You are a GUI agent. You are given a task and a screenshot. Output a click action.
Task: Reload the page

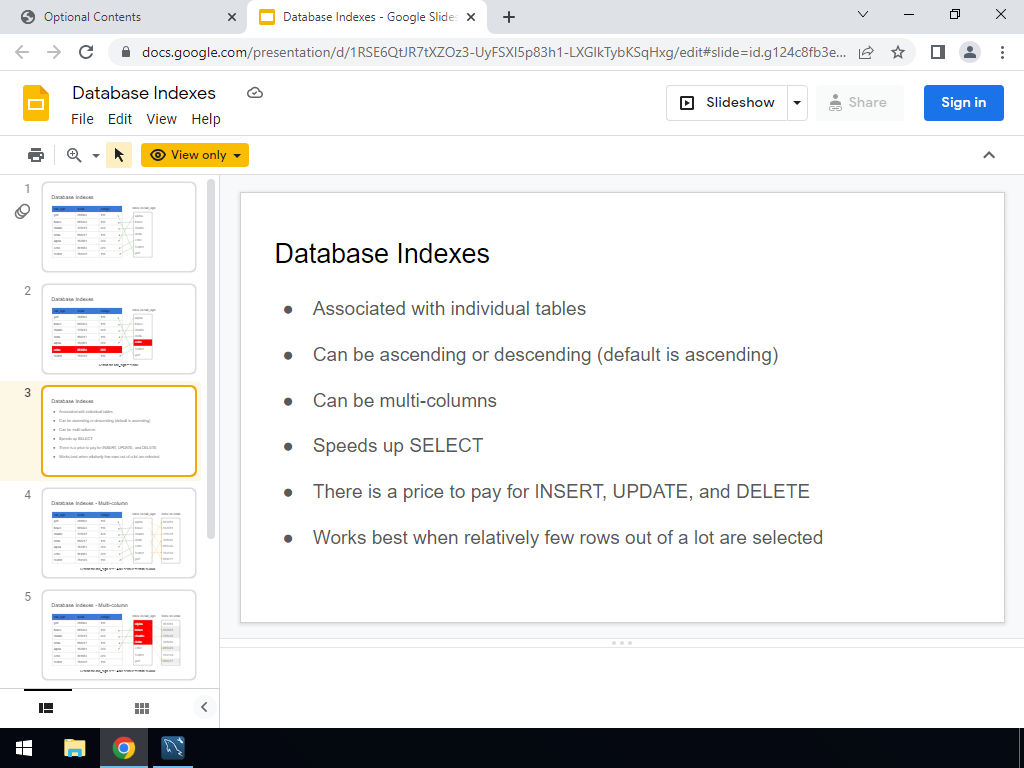coord(86,52)
